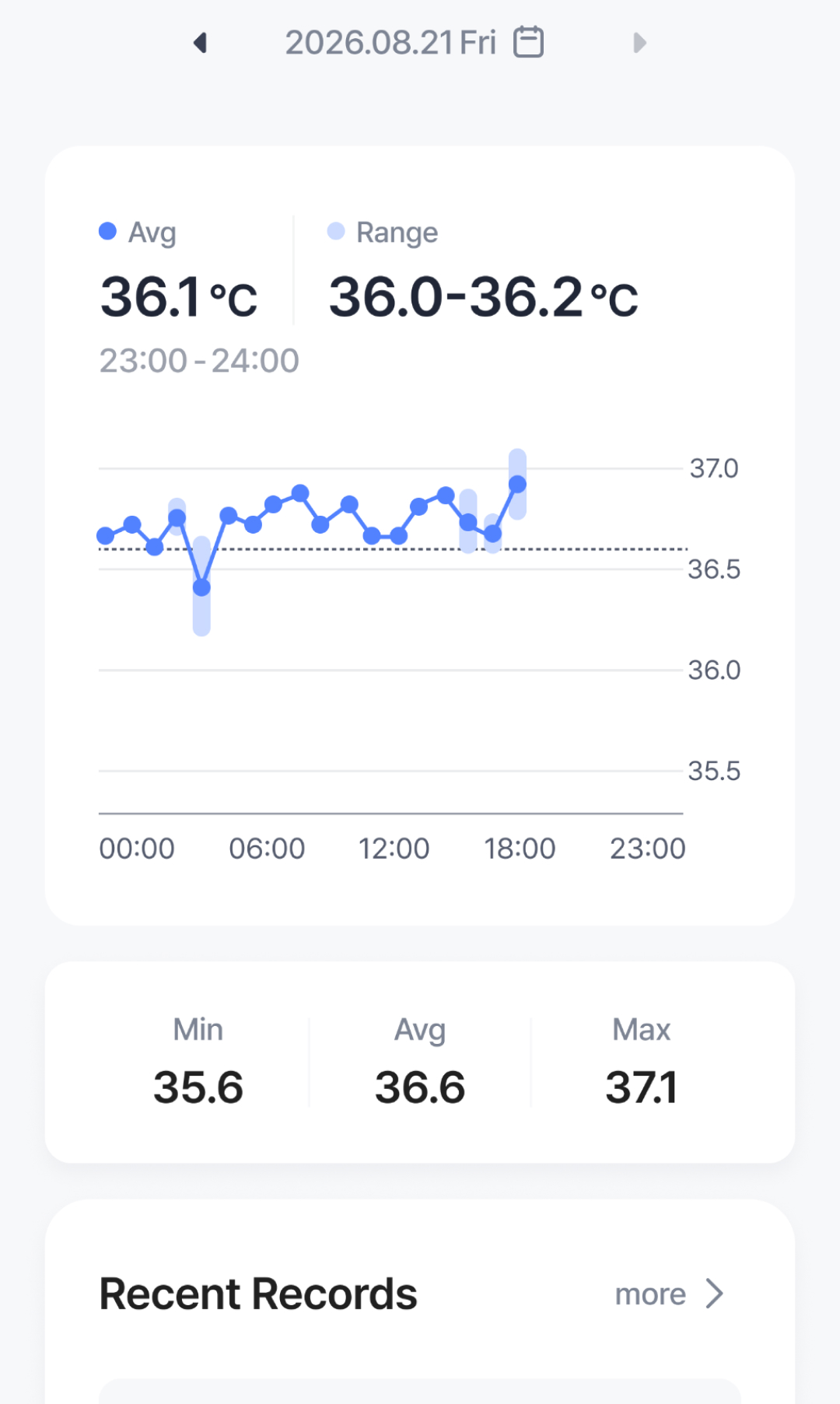This screenshot has width=840, height=1404.
Task: Click the 12:00 axis label
Action: pyautogui.click(x=394, y=849)
